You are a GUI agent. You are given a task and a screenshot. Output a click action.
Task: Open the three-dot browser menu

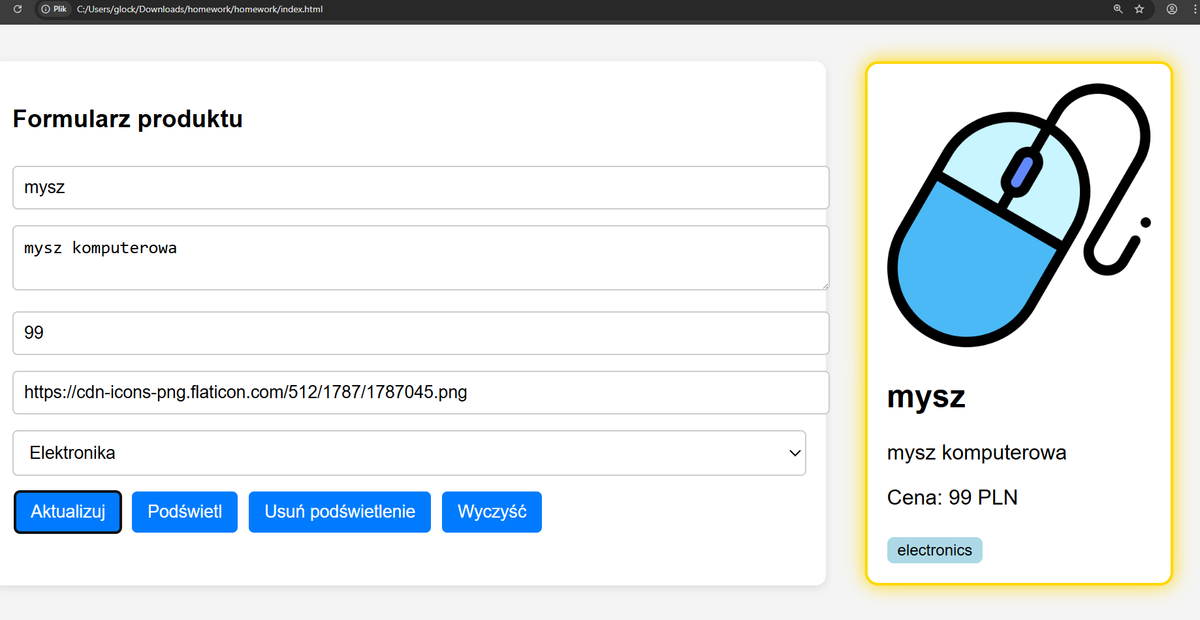[1193, 9]
